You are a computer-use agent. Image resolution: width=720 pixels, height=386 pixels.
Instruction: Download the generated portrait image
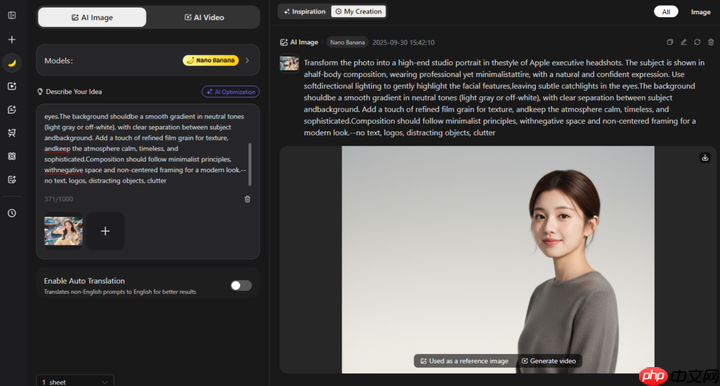click(705, 158)
